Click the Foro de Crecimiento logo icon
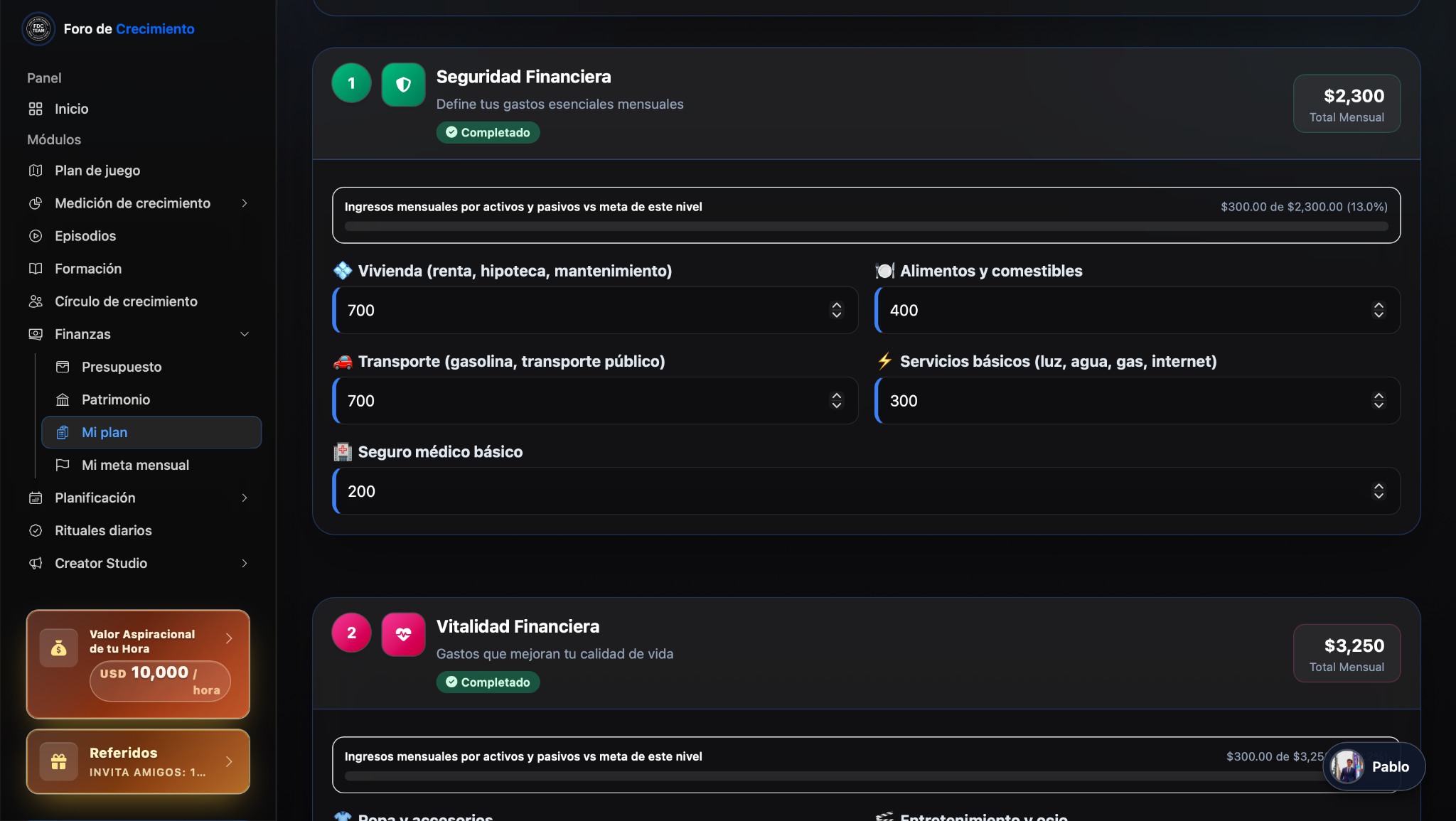Screen dimensions: 1456x821 38,29
